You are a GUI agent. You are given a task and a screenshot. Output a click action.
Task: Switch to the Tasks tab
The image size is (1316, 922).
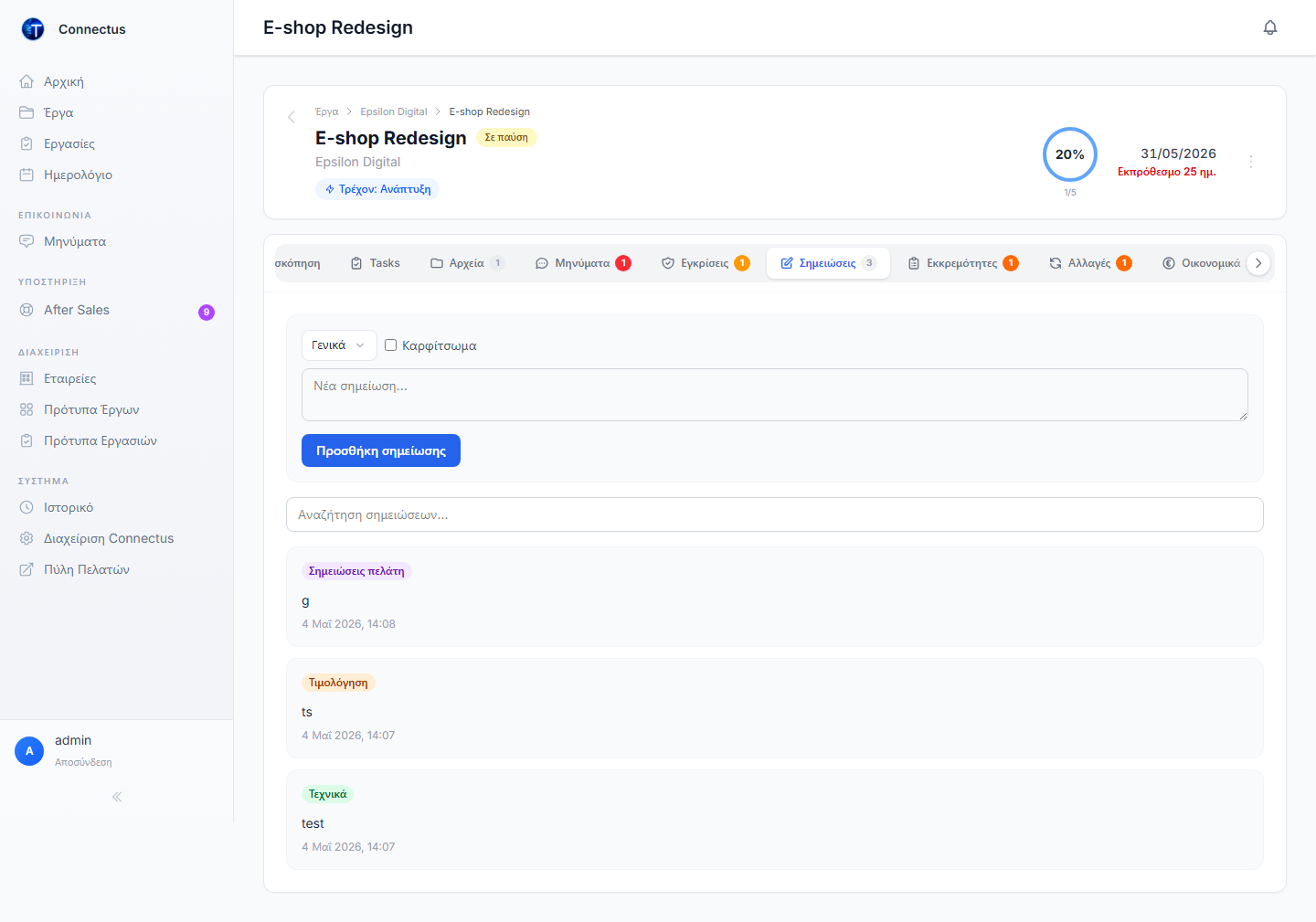point(376,263)
